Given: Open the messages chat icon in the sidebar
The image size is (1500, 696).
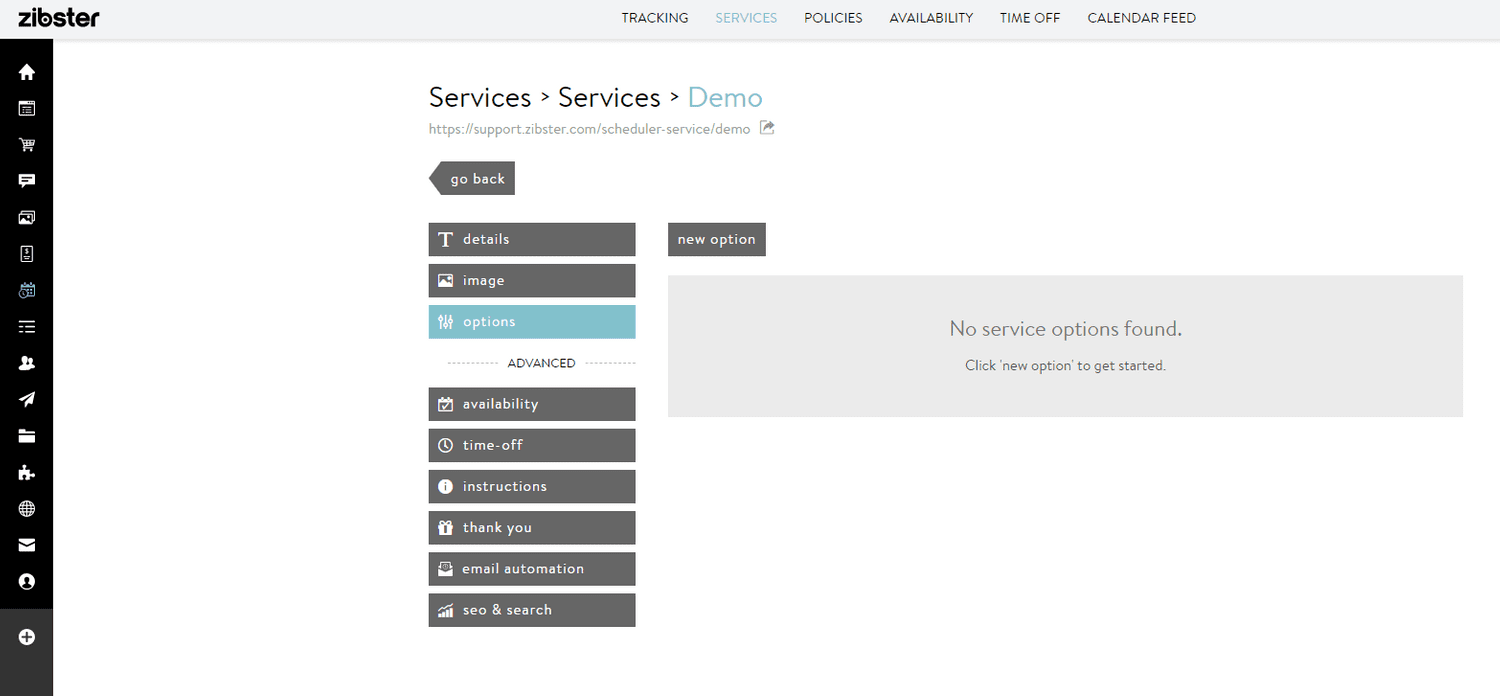Looking at the screenshot, I should tap(26, 180).
